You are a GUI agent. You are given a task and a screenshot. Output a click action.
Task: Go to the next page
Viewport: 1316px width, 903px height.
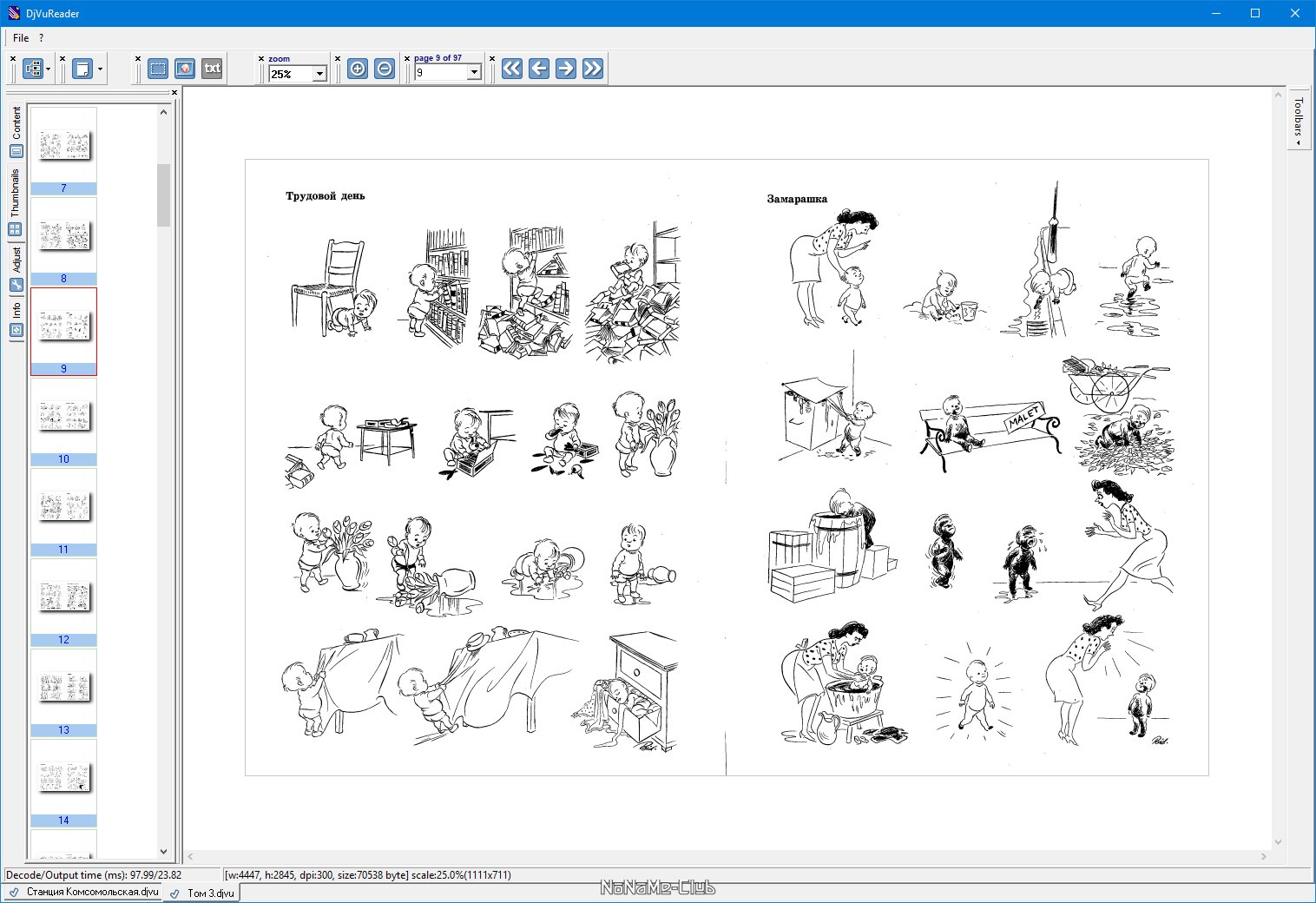coord(566,69)
